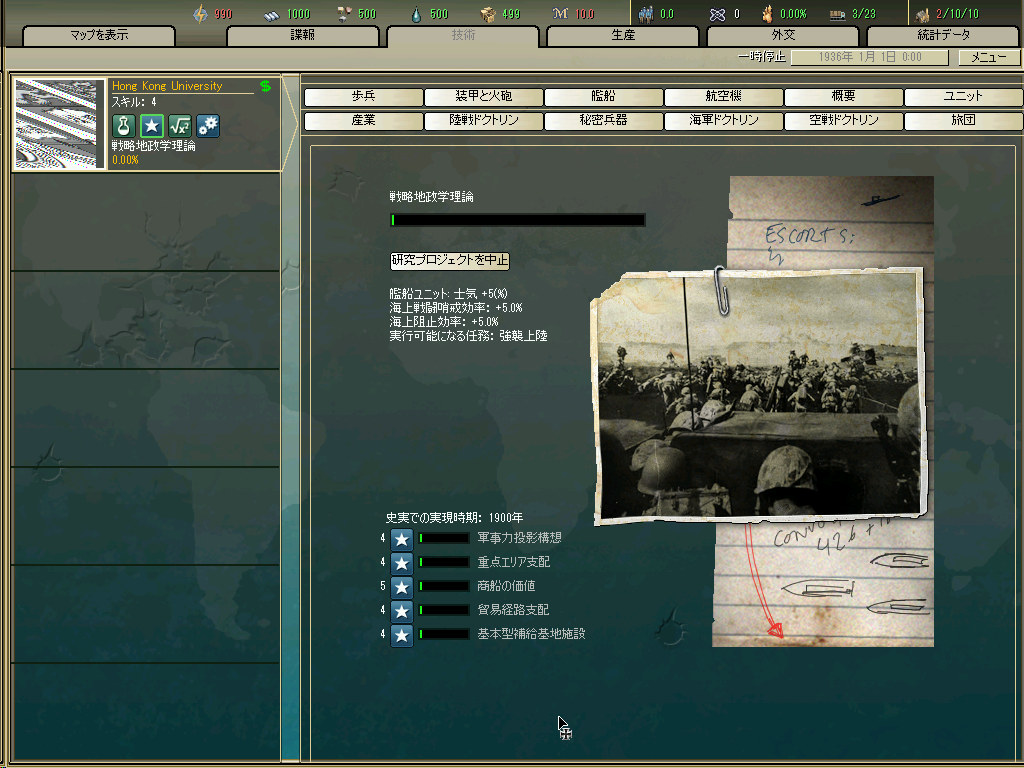This screenshot has width=1024, height=768.
Task: Click the mathematics square root skill icon
Action: coord(180,126)
